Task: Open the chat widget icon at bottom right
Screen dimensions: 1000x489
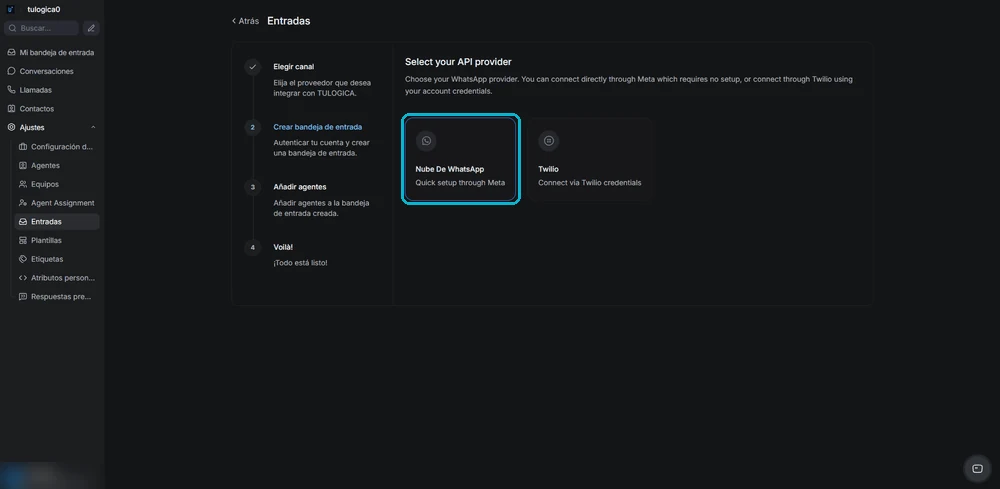Action: click(977, 469)
